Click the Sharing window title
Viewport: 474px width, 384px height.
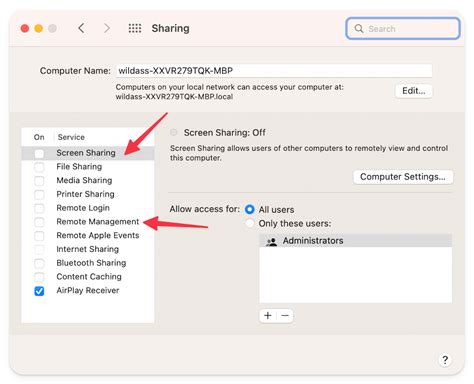click(x=170, y=28)
